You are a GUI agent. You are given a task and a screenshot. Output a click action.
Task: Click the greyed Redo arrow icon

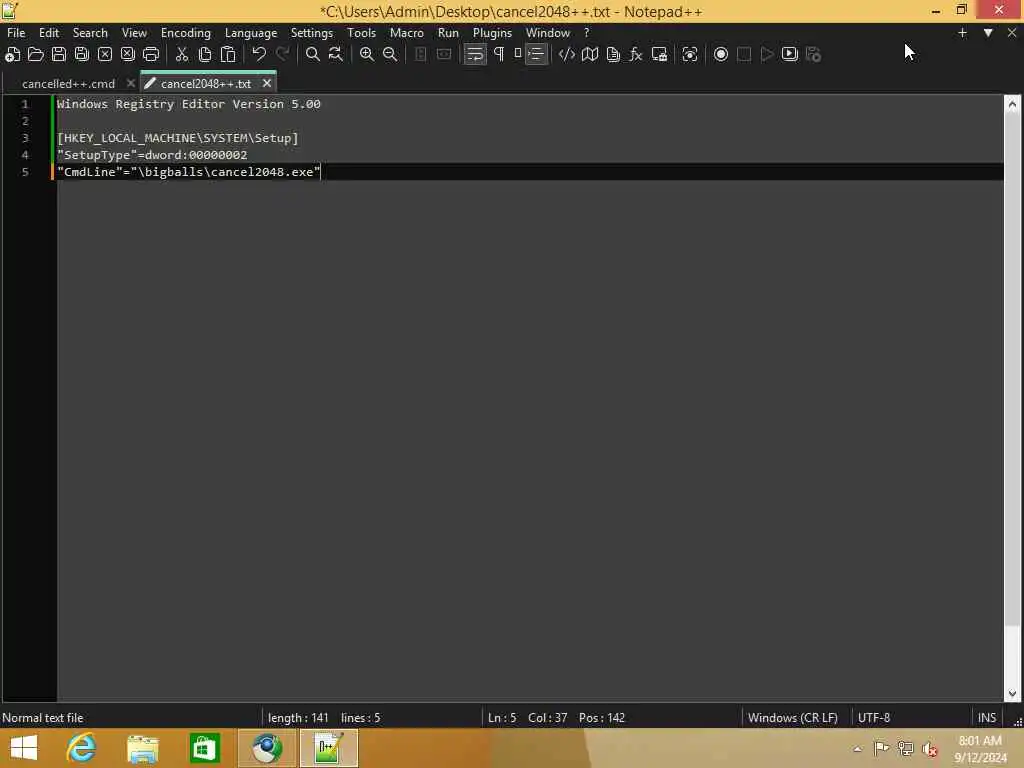(282, 55)
